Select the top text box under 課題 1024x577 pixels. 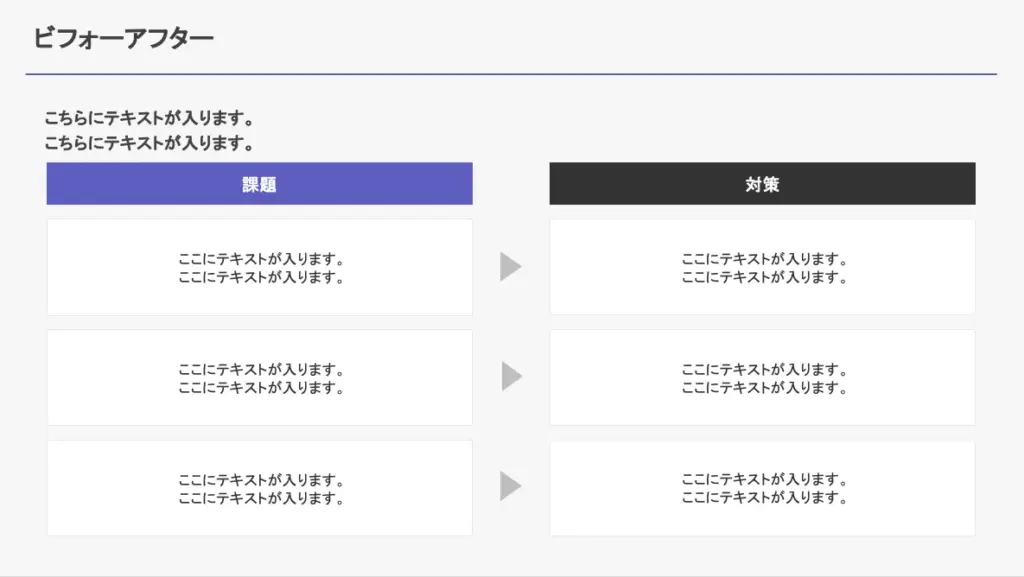click(x=259, y=267)
